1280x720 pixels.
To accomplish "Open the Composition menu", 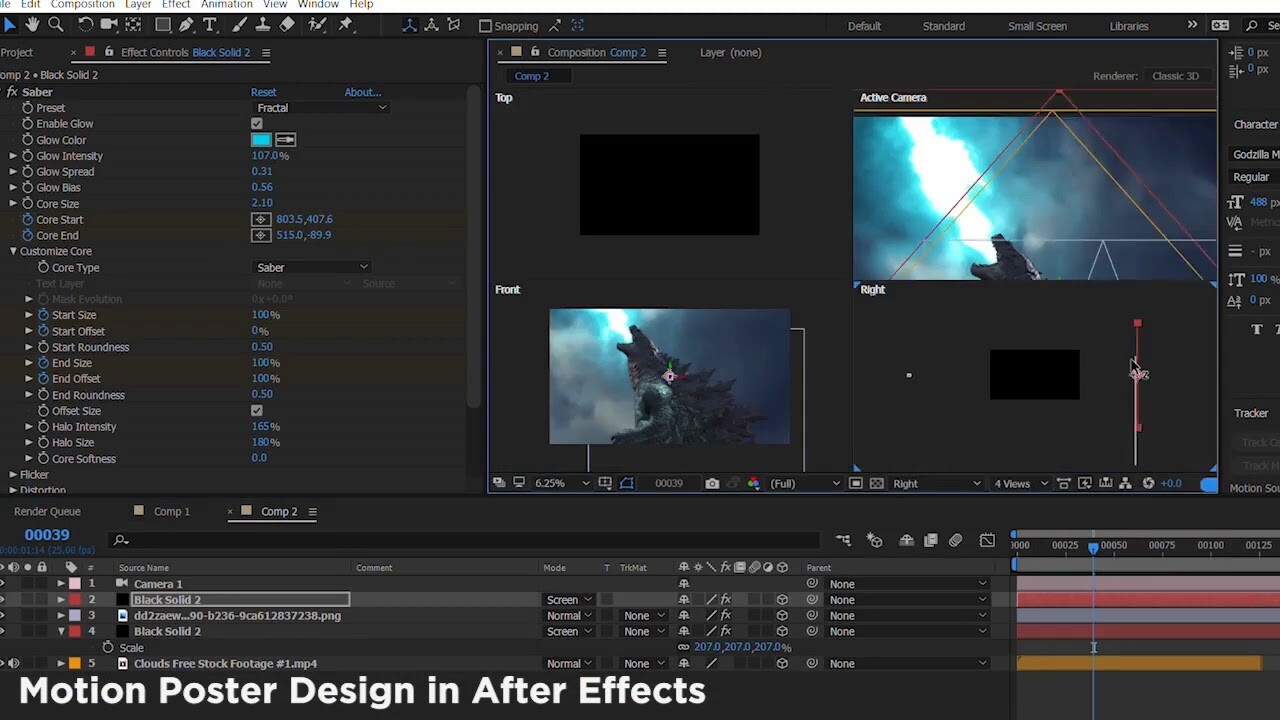I will coord(81,4).
